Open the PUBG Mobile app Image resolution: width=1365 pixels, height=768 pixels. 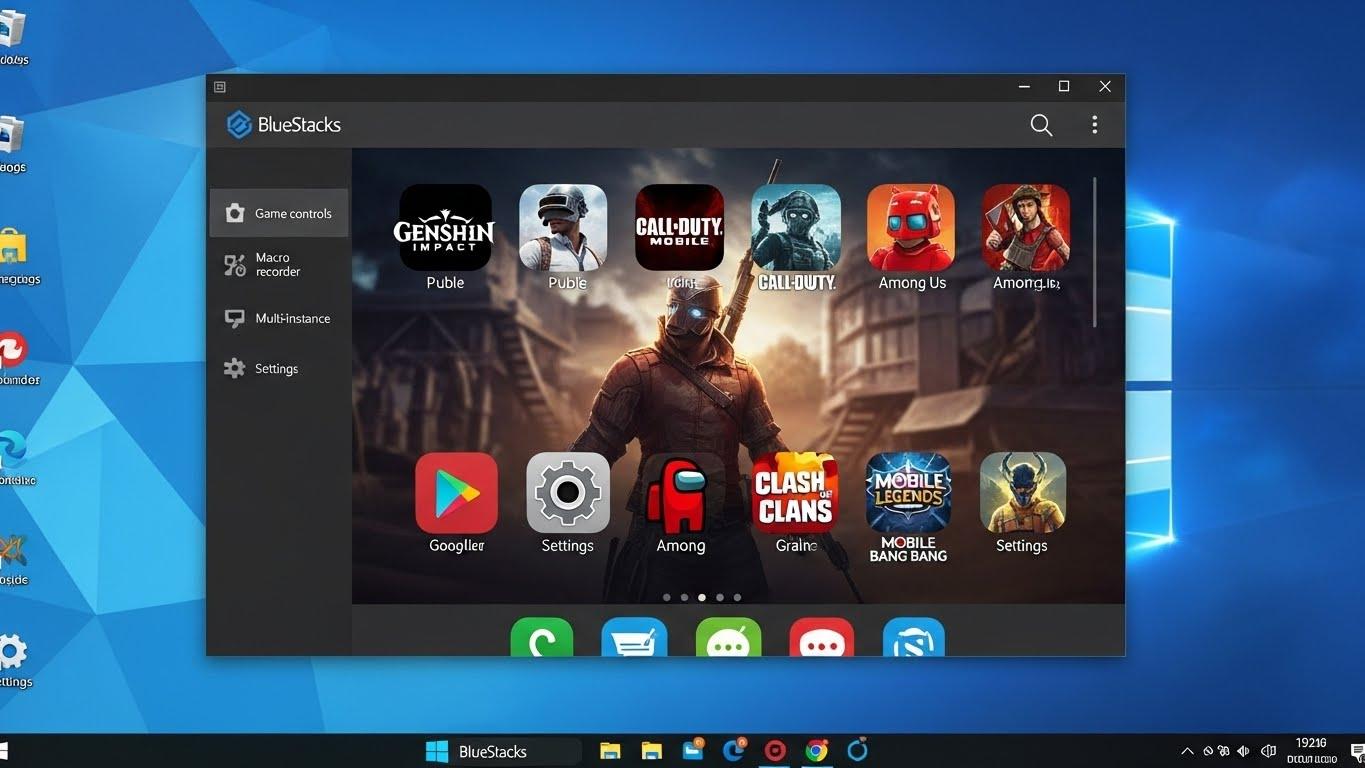tap(564, 228)
